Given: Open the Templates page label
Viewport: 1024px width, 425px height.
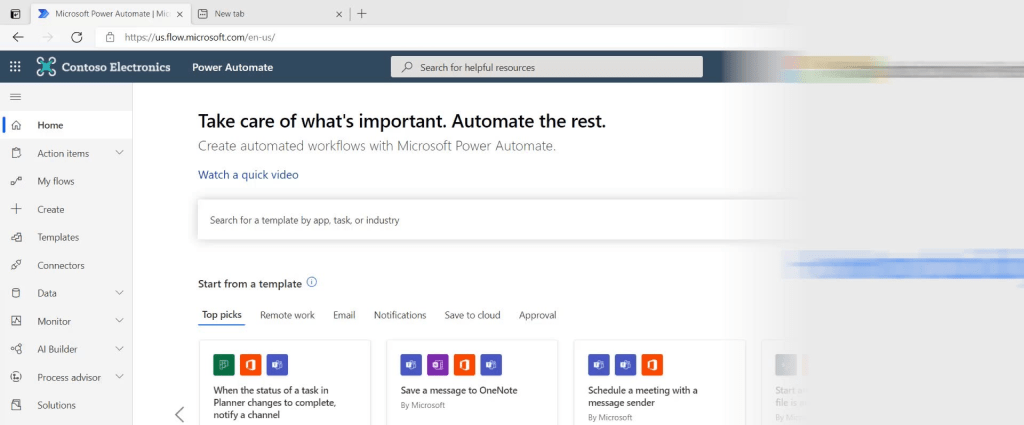Looking at the screenshot, I should [x=58, y=238].
